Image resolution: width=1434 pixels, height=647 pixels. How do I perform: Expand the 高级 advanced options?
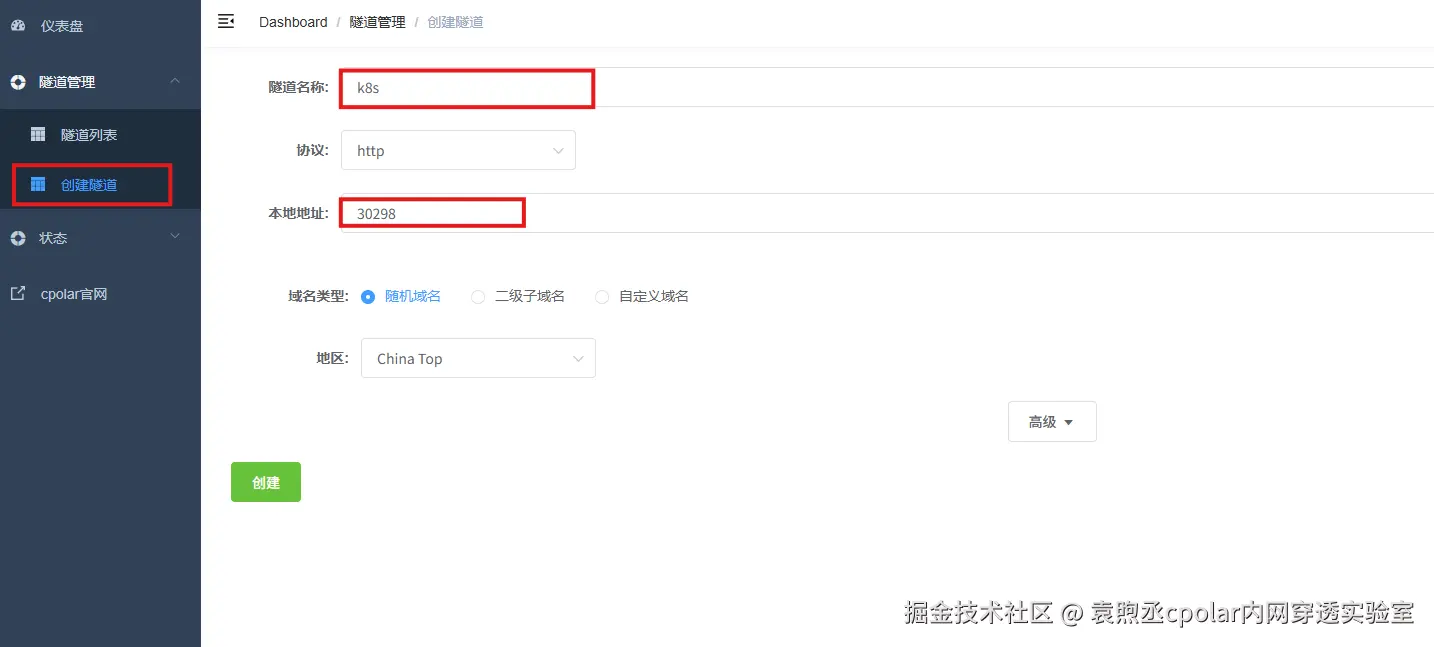1052,422
